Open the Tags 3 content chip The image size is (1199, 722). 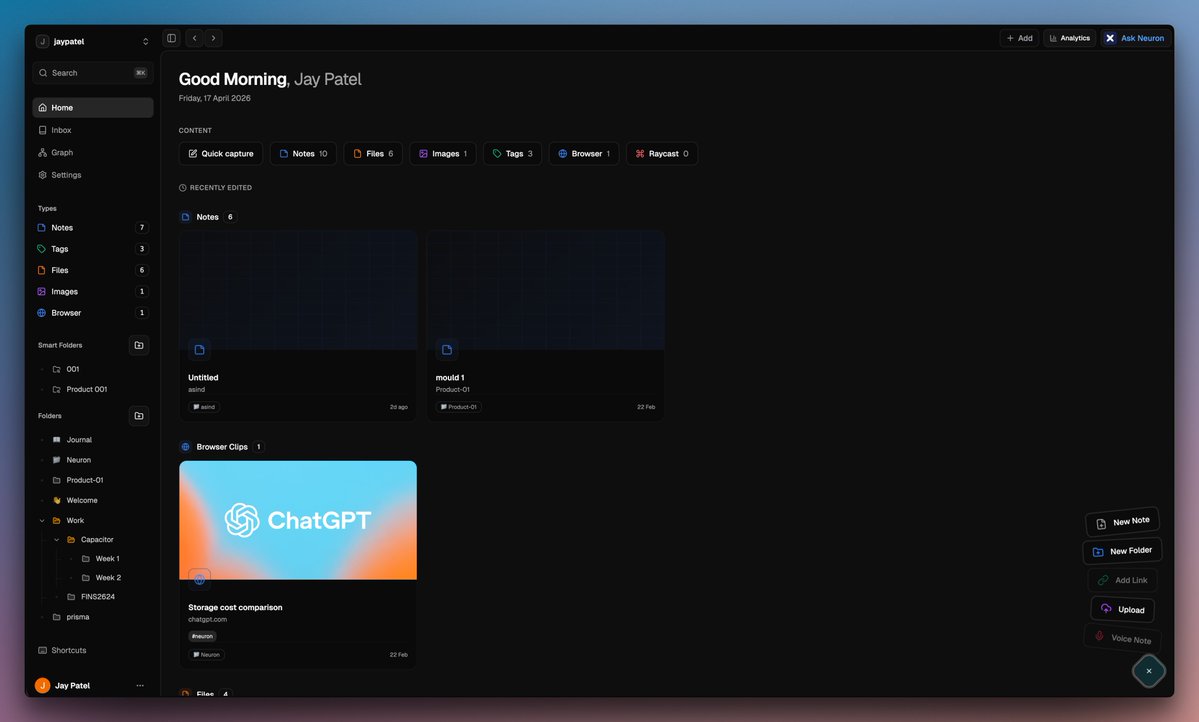[512, 154]
